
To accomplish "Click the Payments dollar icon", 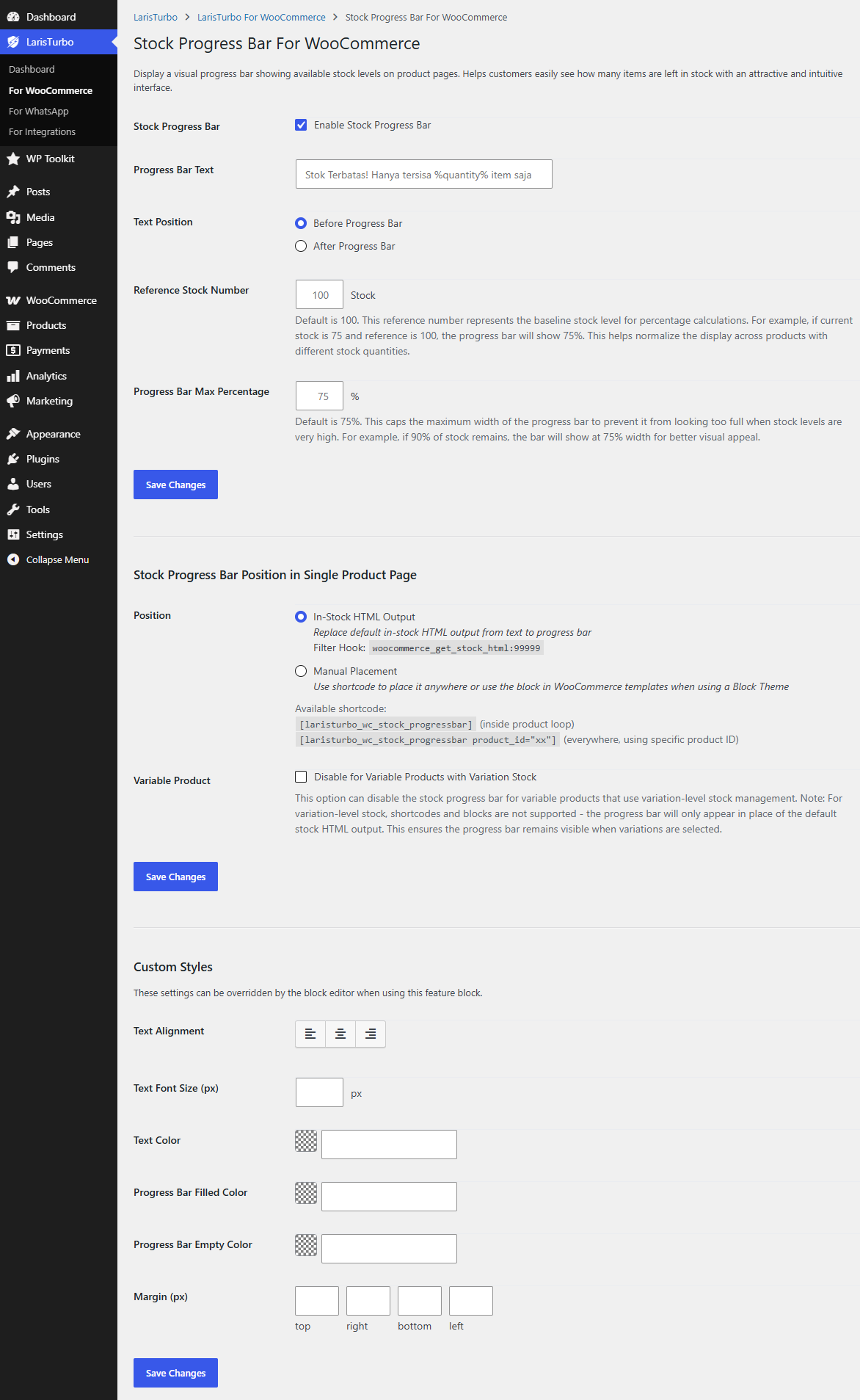I will click(13, 350).
